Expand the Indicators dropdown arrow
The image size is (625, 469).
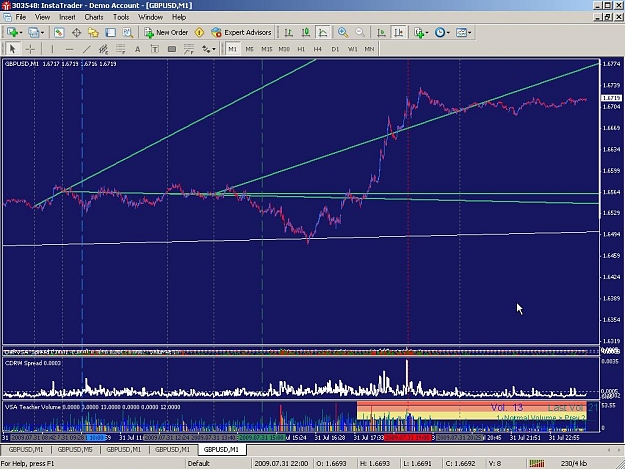[427, 33]
